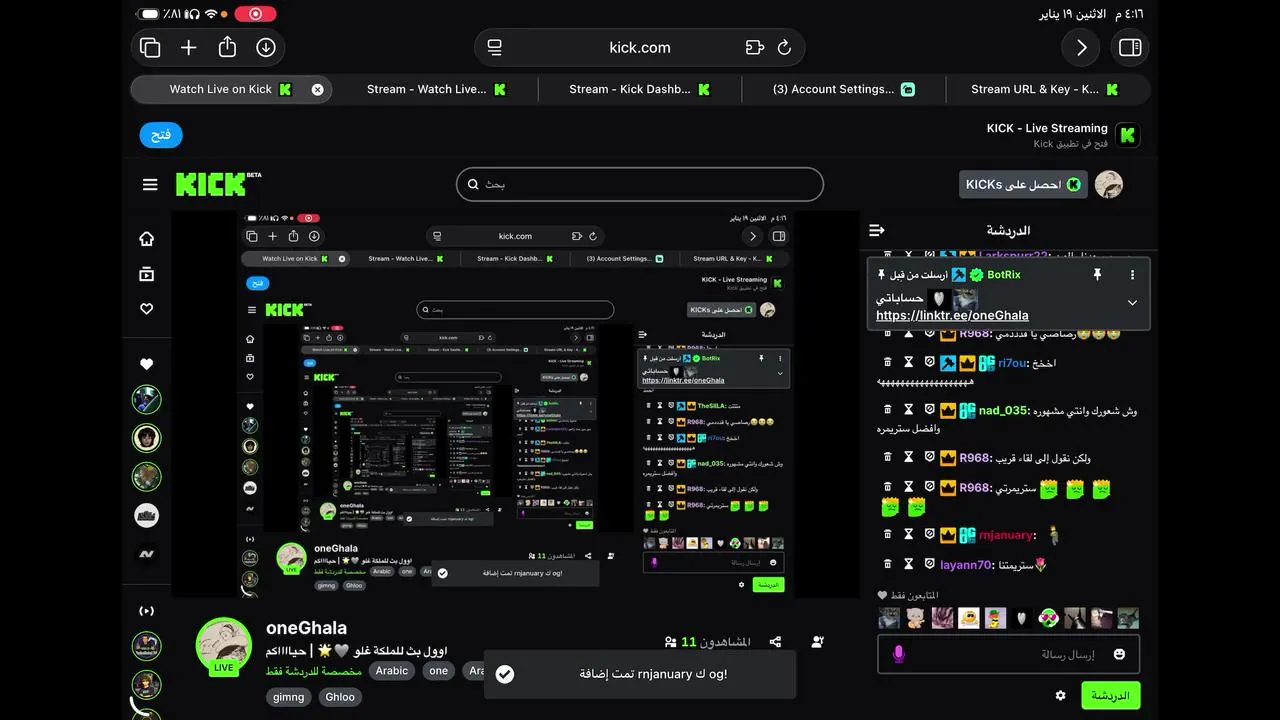The image size is (1280, 720).
Task: Click the purple microphone icon in chat
Action: pos(898,654)
